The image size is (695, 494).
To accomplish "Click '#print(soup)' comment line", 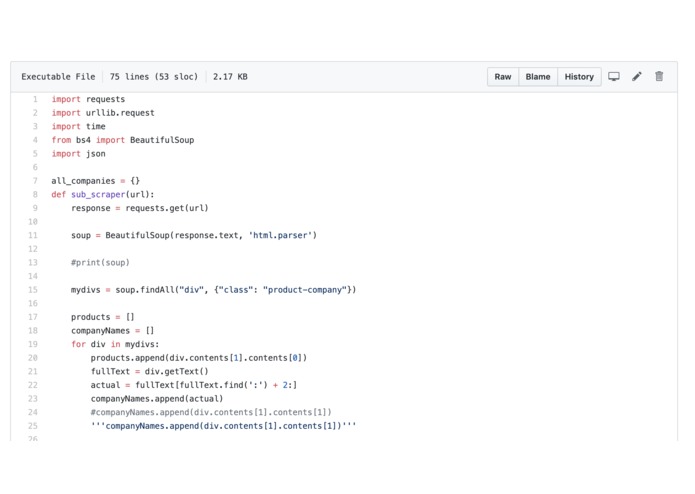I will point(100,263).
